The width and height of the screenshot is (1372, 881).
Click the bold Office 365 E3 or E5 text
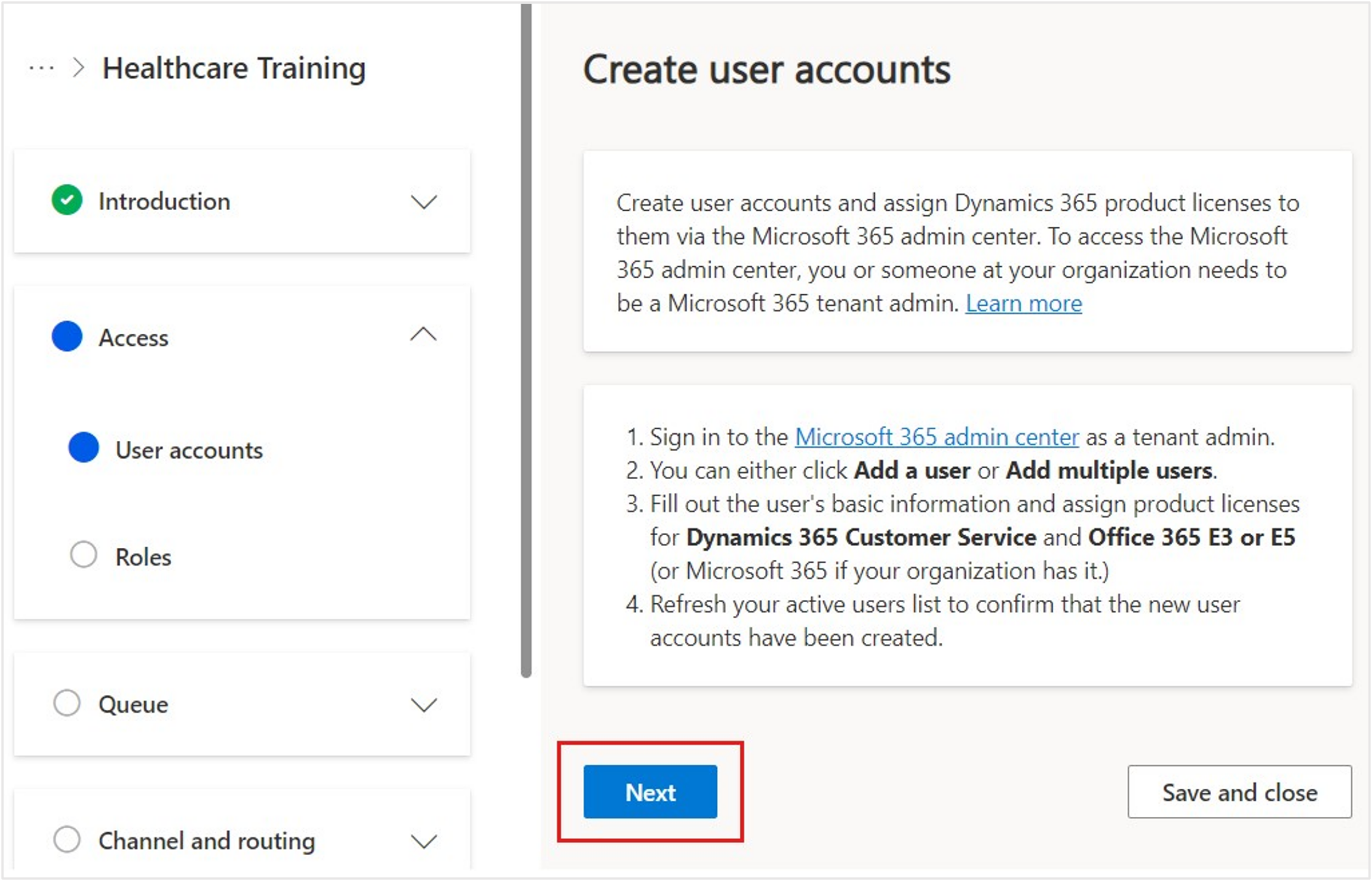tap(1191, 538)
